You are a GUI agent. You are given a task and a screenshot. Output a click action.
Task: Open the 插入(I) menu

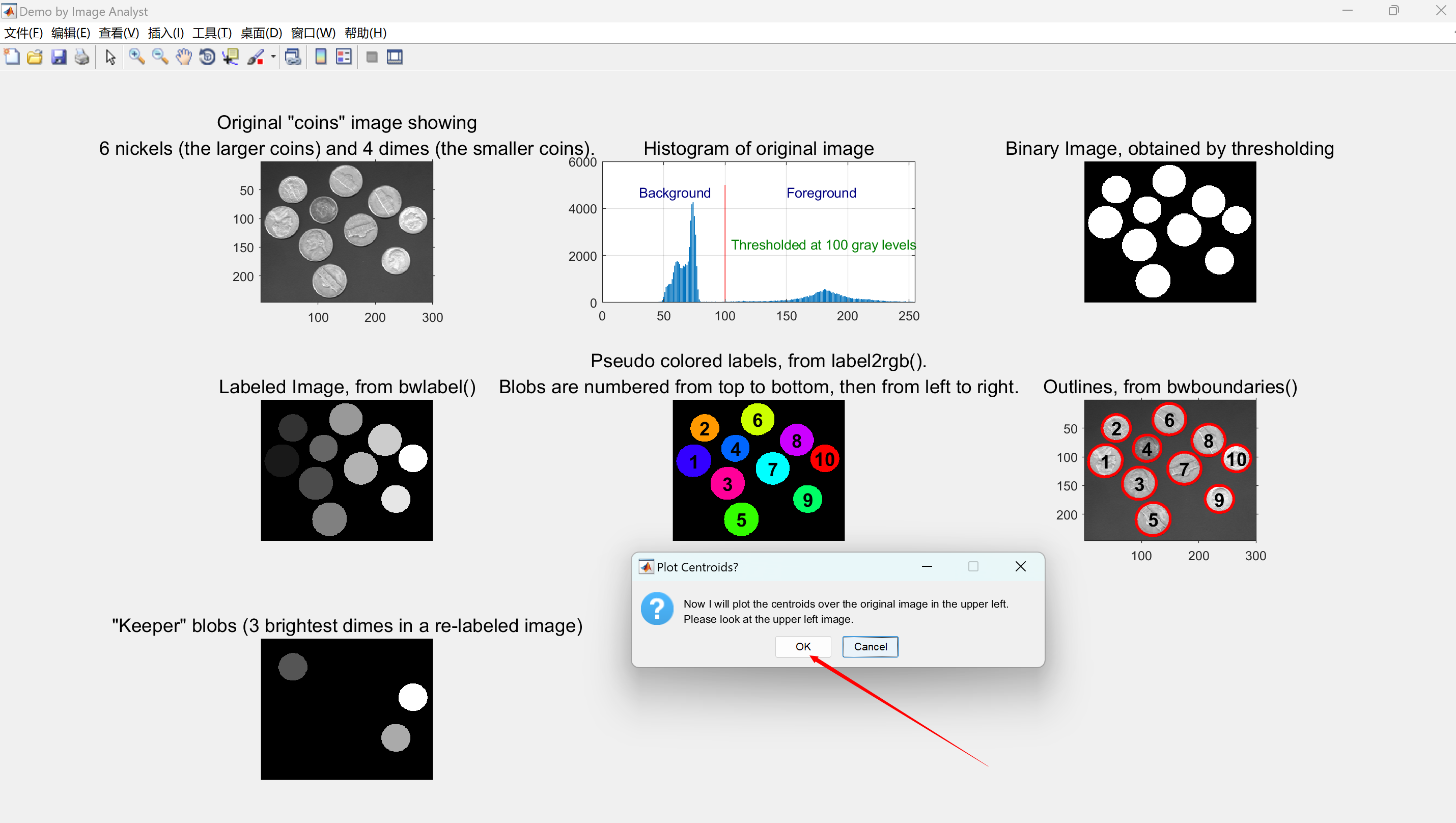click(x=165, y=33)
